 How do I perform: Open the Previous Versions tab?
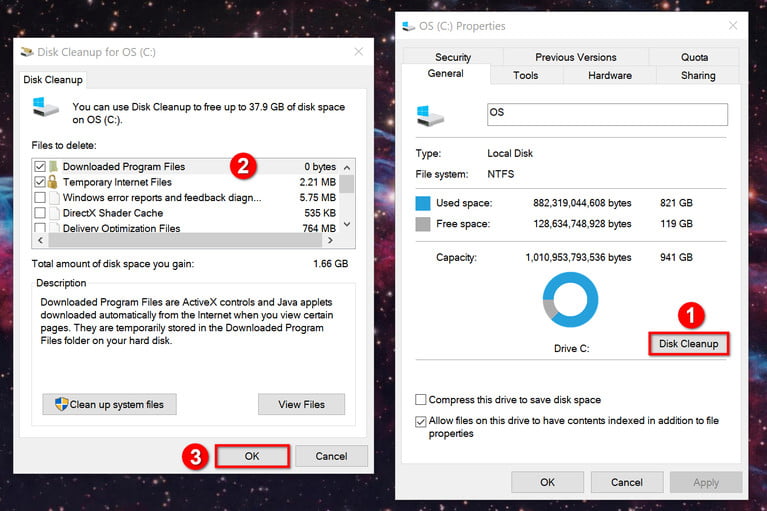[x=576, y=57]
